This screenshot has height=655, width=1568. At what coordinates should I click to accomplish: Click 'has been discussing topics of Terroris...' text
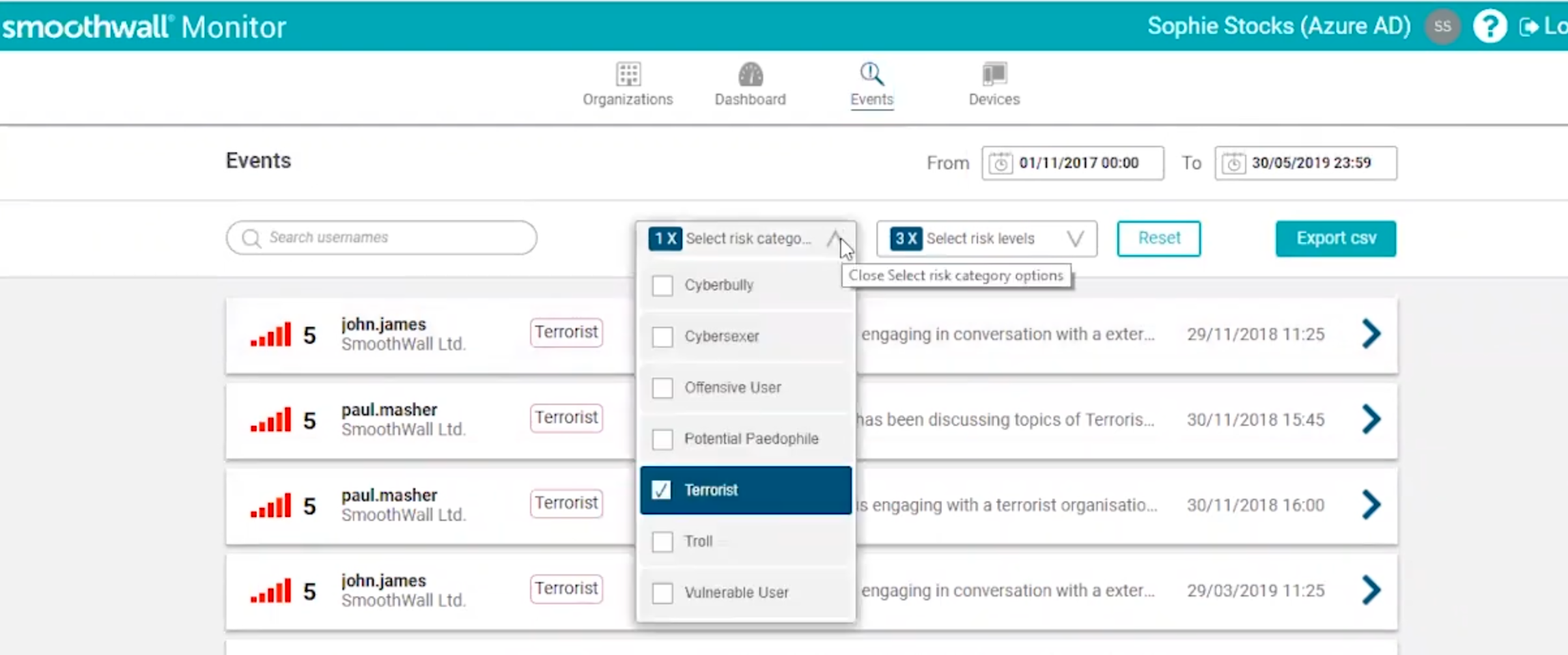click(1005, 420)
